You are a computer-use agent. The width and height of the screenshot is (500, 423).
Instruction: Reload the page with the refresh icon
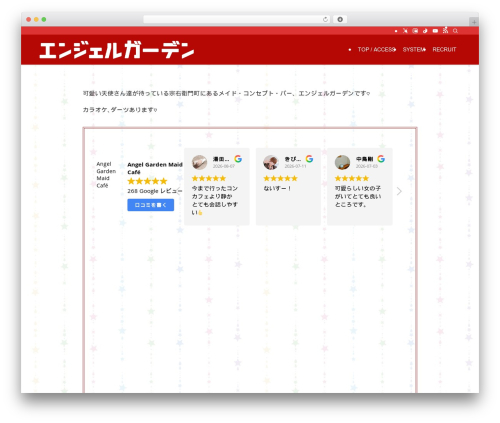(325, 19)
